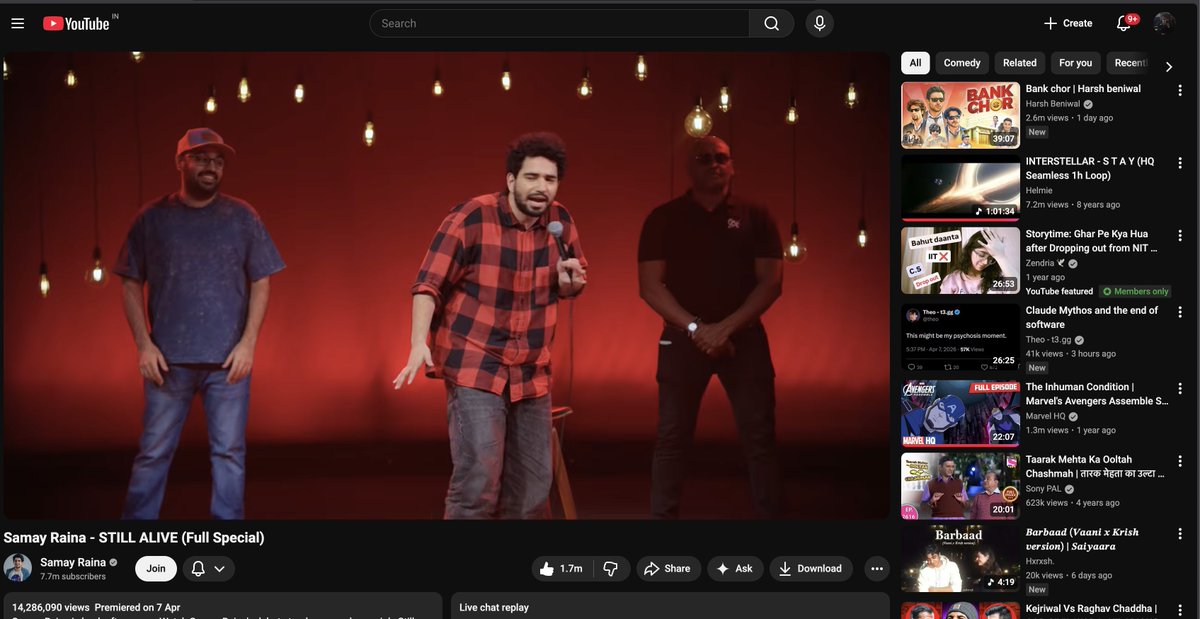Viewport: 1200px width, 619px height.
Task: Open Interstellar STAY loop thumbnail
Action: (x=961, y=187)
